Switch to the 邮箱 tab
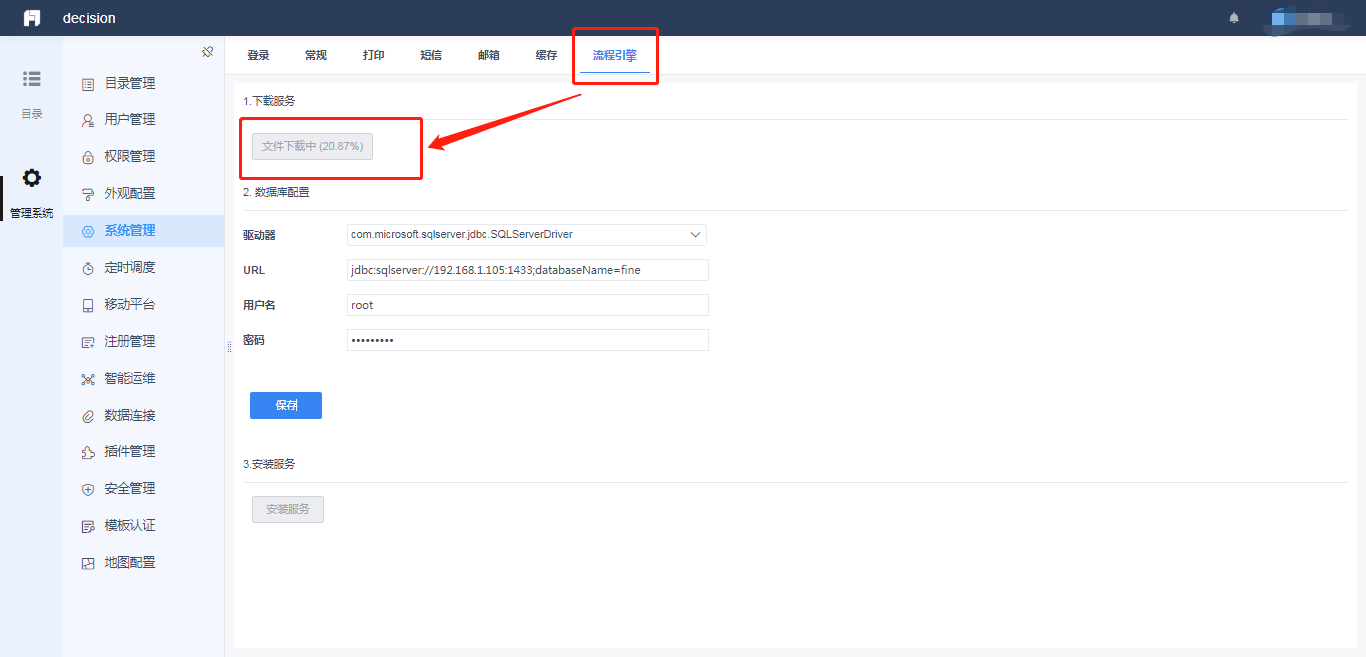 click(489, 55)
